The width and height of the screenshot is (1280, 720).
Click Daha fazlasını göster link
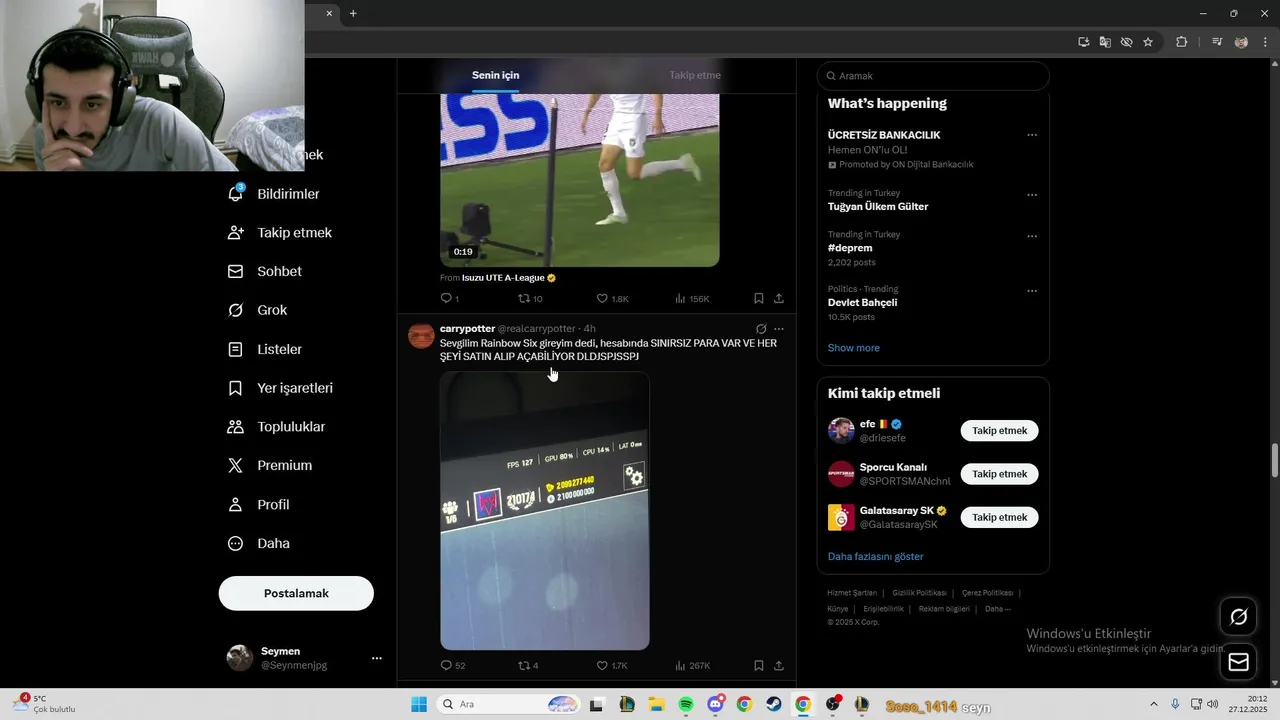point(876,556)
